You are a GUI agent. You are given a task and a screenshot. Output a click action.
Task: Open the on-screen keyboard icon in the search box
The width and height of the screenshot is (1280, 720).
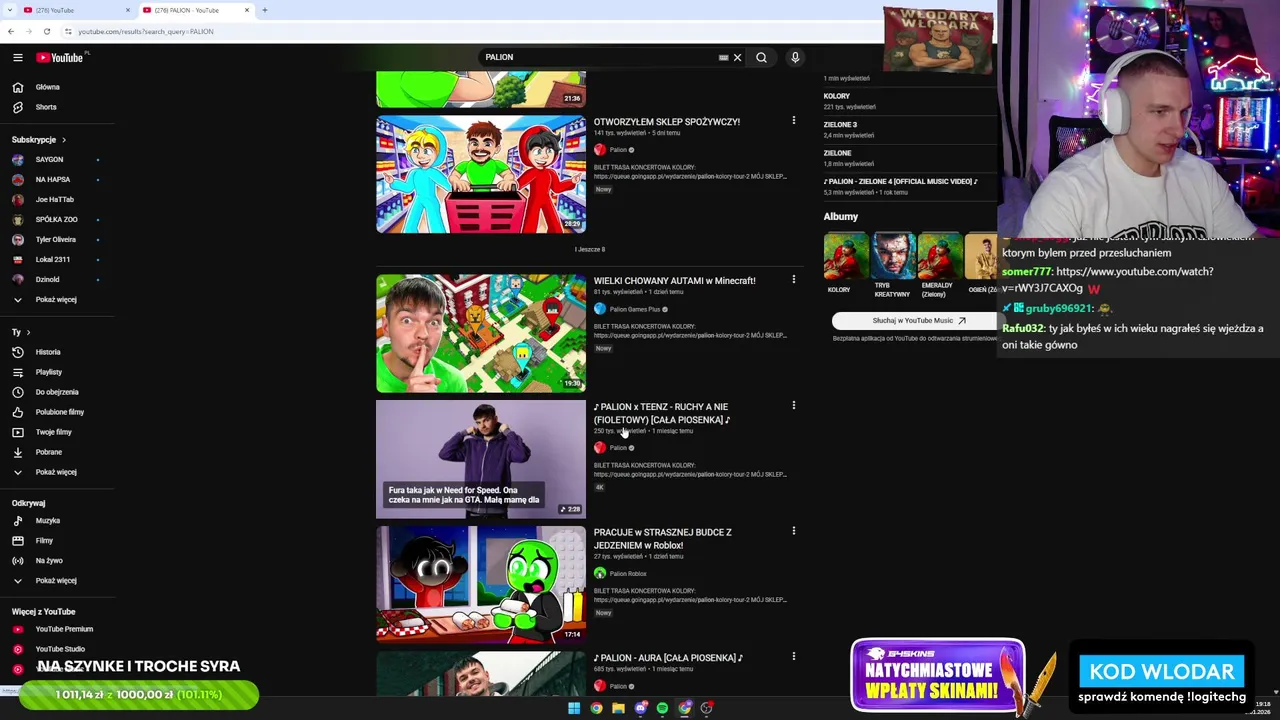(723, 58)
